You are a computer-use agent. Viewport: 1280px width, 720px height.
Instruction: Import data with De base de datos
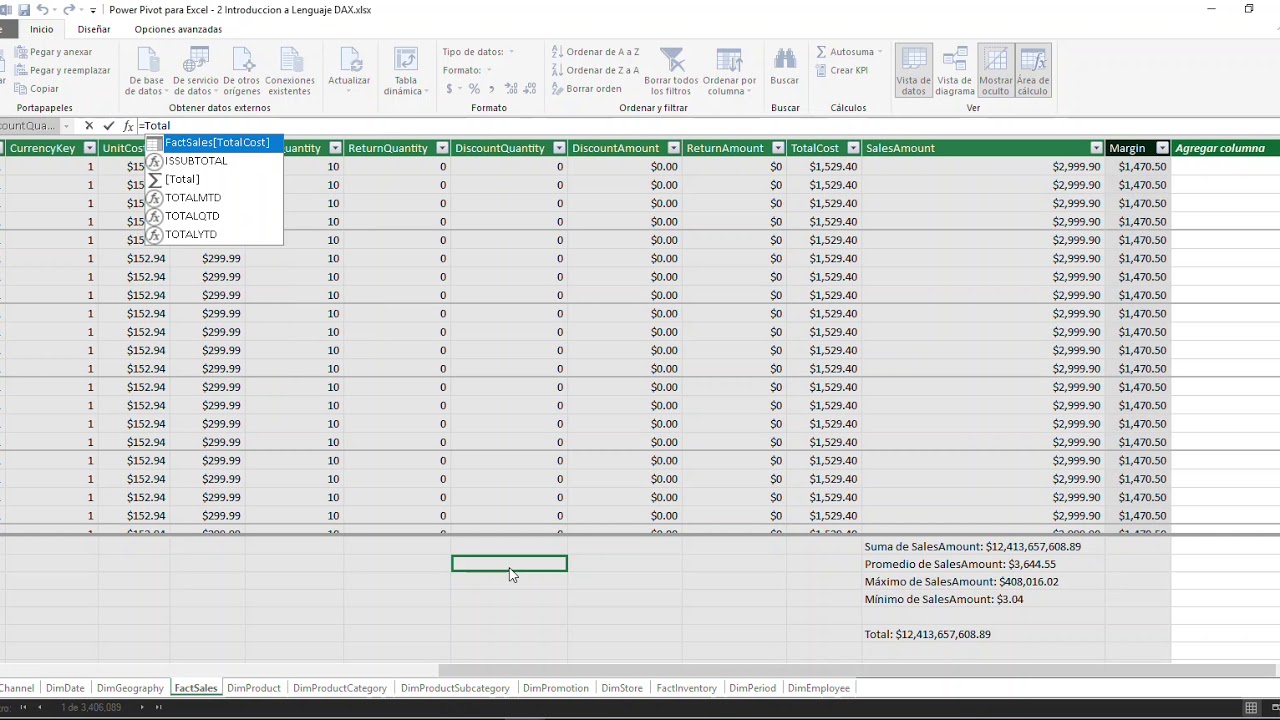(146, 71)
